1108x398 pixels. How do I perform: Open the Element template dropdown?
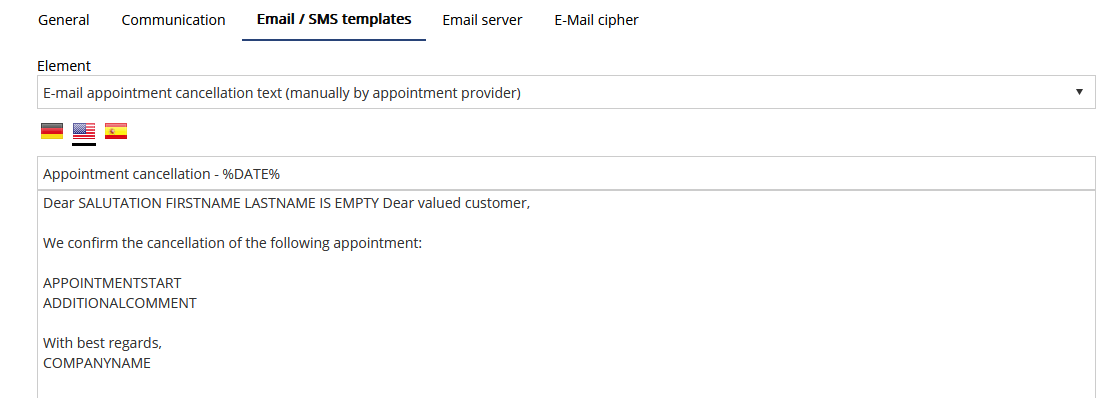(x=566, y=93)
